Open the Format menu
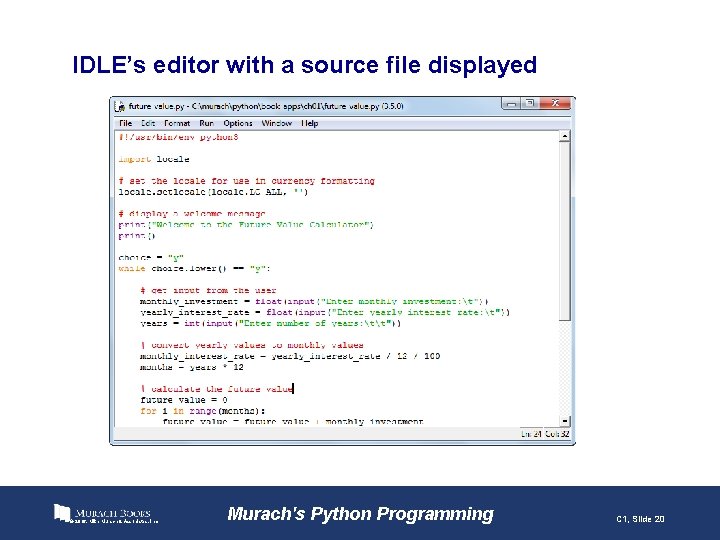 pyautogui.click(x=177, y=123)
